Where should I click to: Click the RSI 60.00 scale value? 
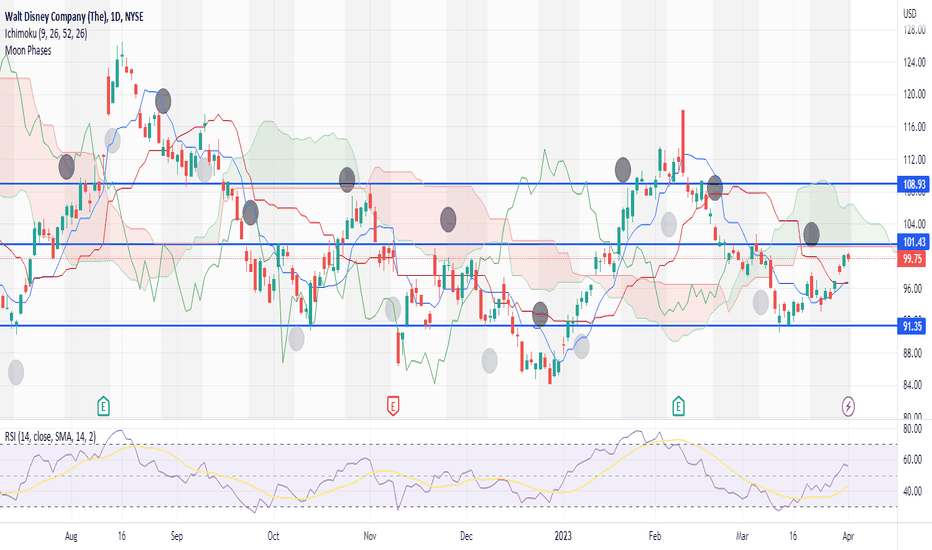click(912, 460)
